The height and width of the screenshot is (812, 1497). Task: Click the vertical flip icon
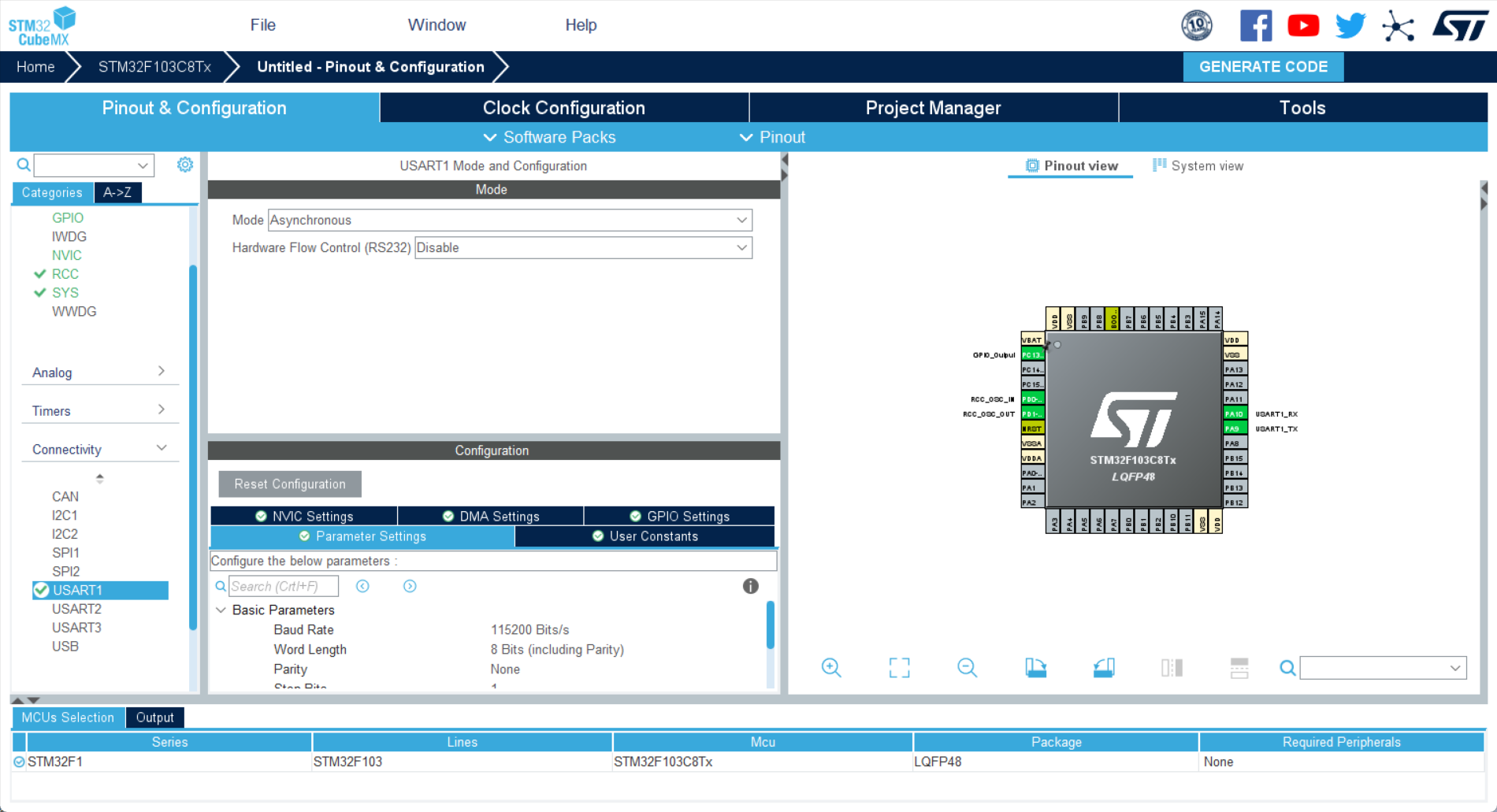(1239, 668)
